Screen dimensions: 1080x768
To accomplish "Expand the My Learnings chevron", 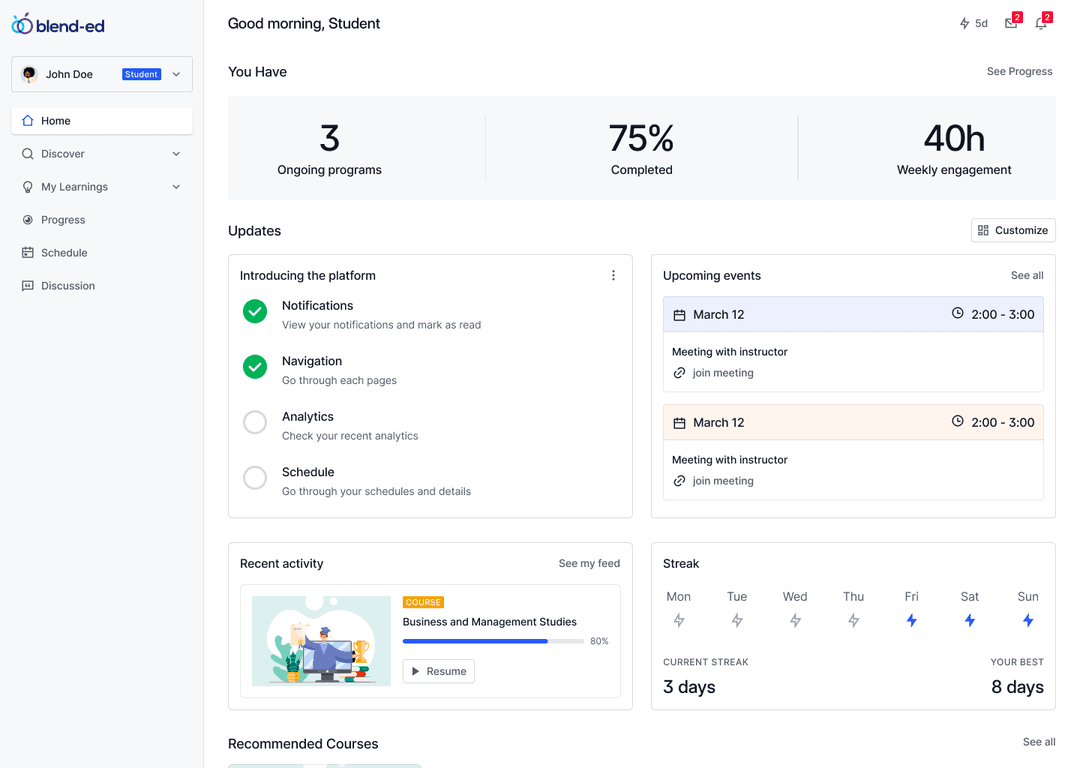I will coord(176,187).
